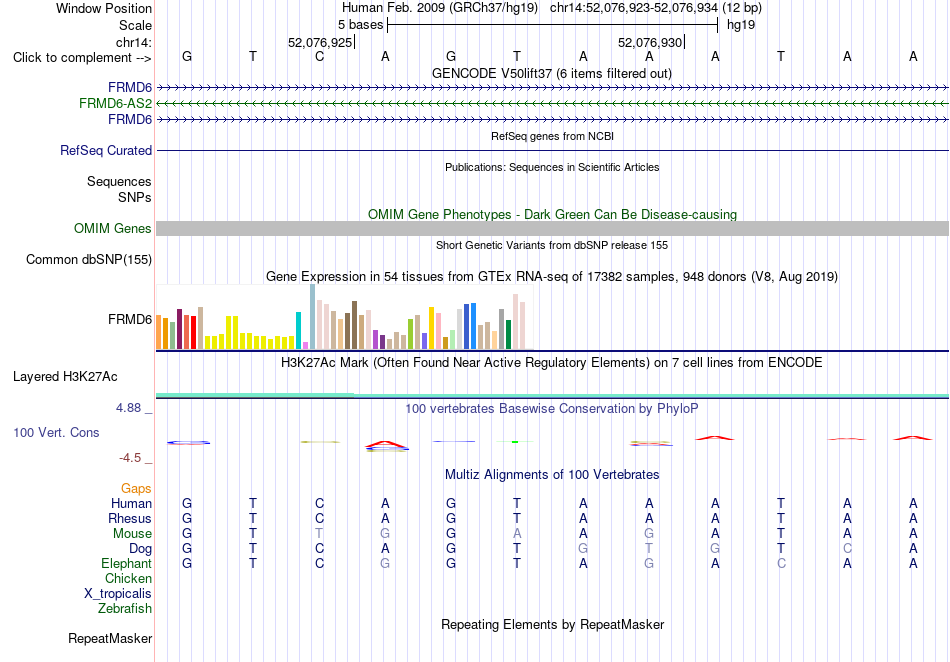Click the dark green bar in GTEx chart
This screenshot has width=950, height=662.
pyautogui.click(x=509, y=334)
